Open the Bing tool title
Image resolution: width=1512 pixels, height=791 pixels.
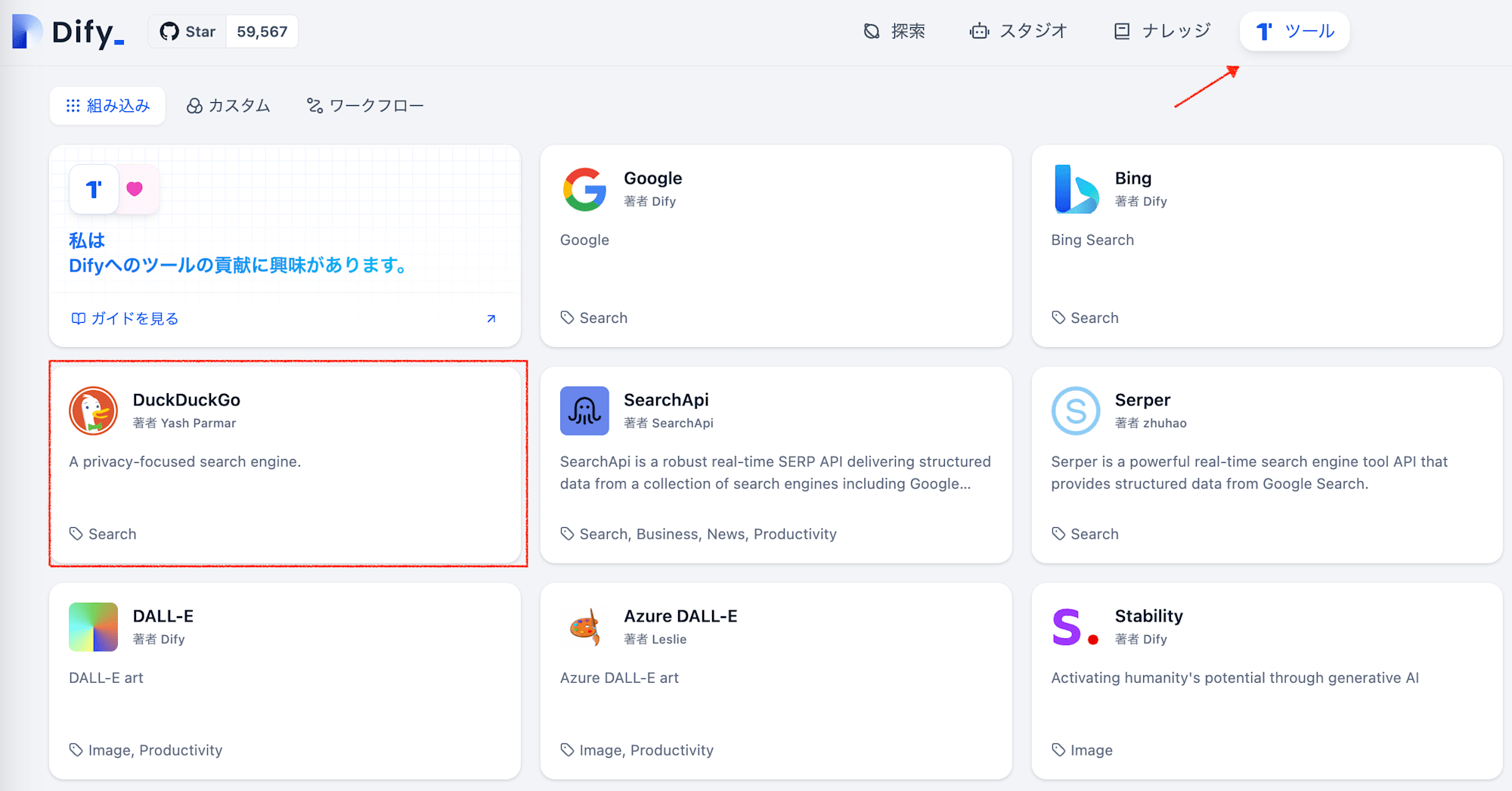[1133, 178]
